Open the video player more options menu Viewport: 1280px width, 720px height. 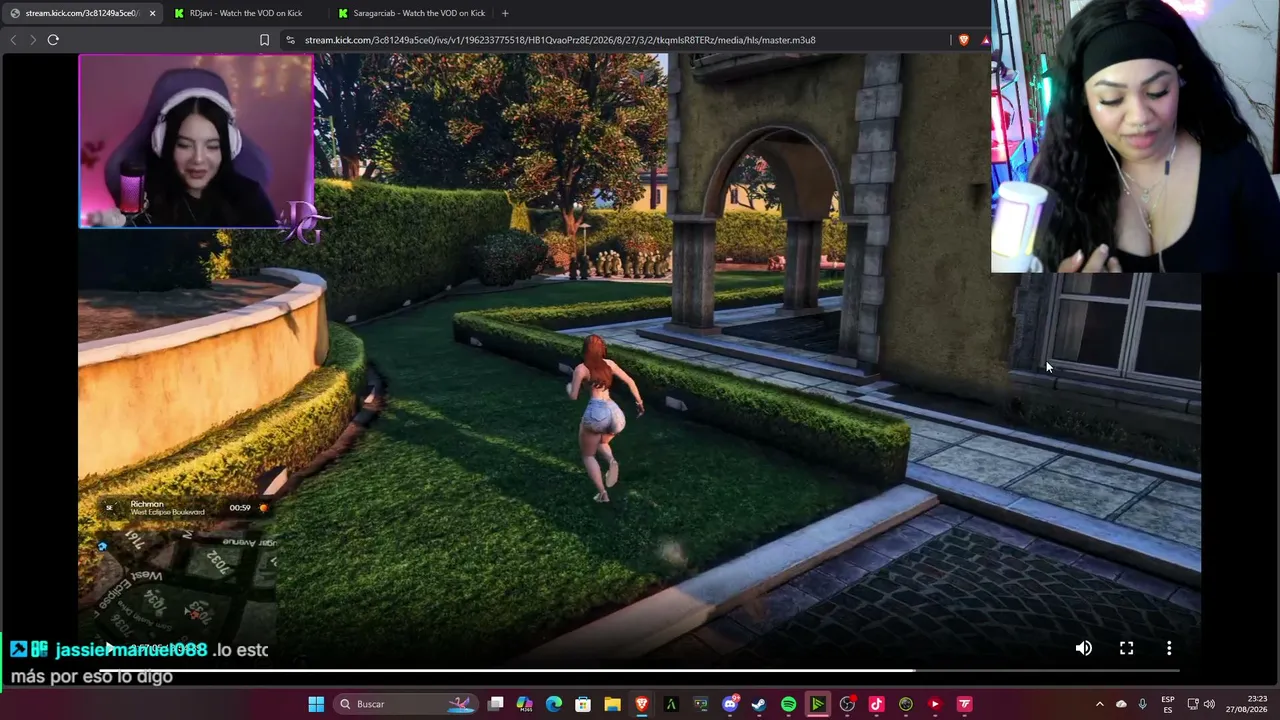1169,648
